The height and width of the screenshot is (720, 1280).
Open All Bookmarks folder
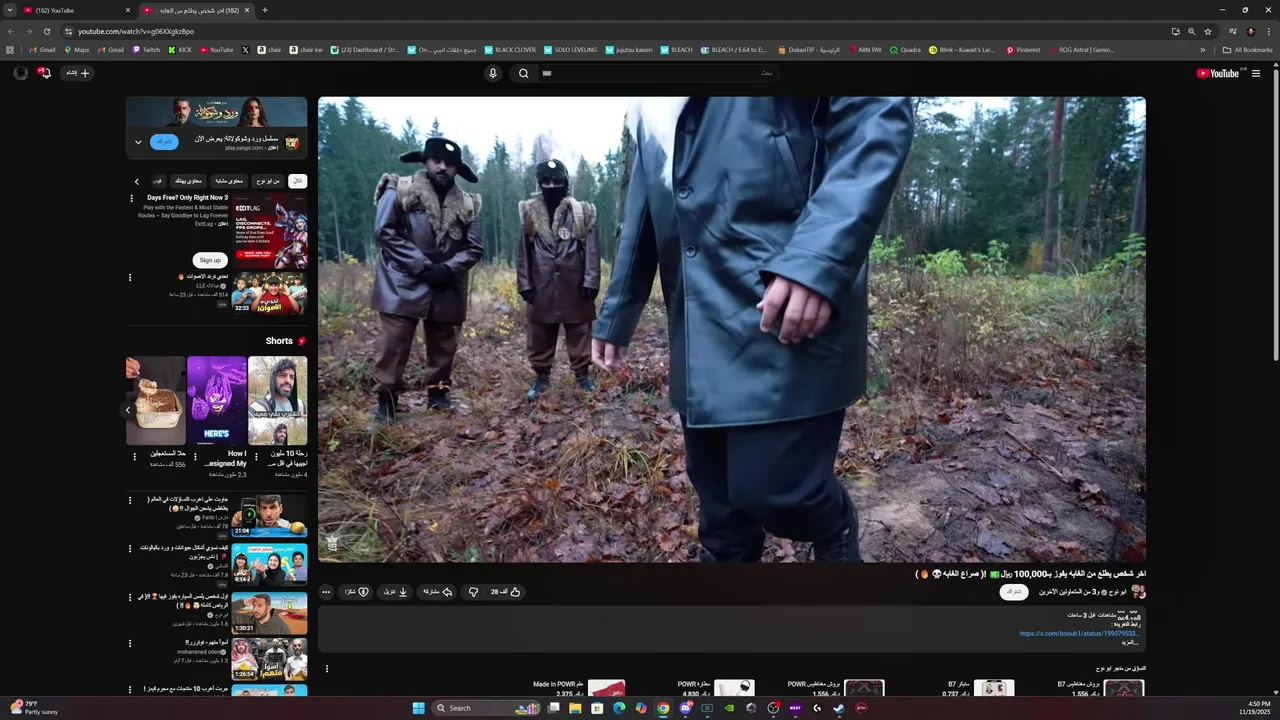point(1247,50)
